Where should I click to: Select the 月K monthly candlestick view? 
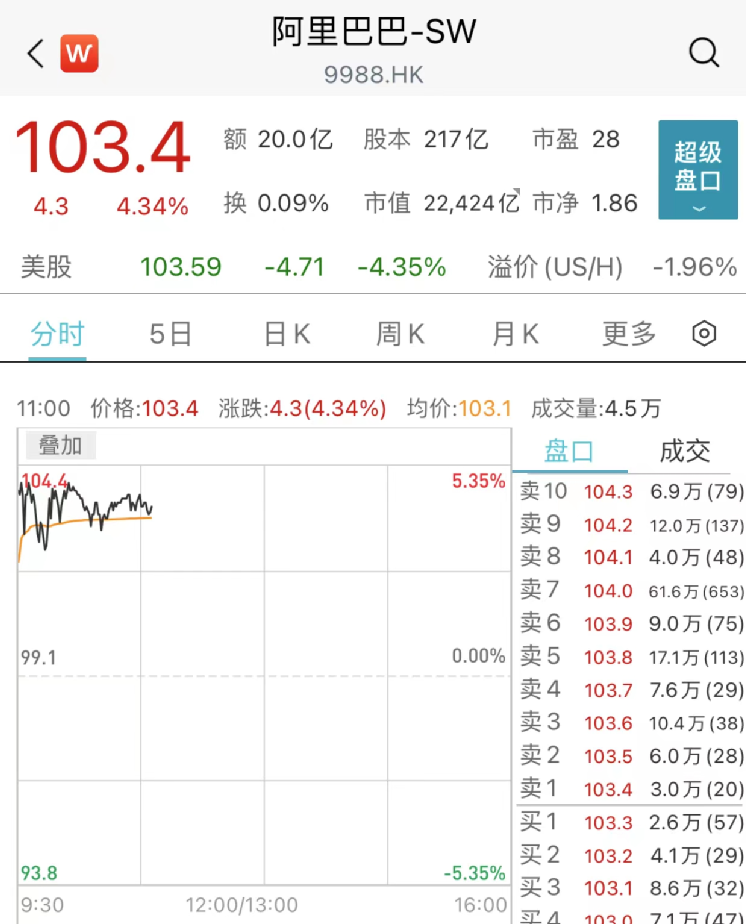point(513,333)
